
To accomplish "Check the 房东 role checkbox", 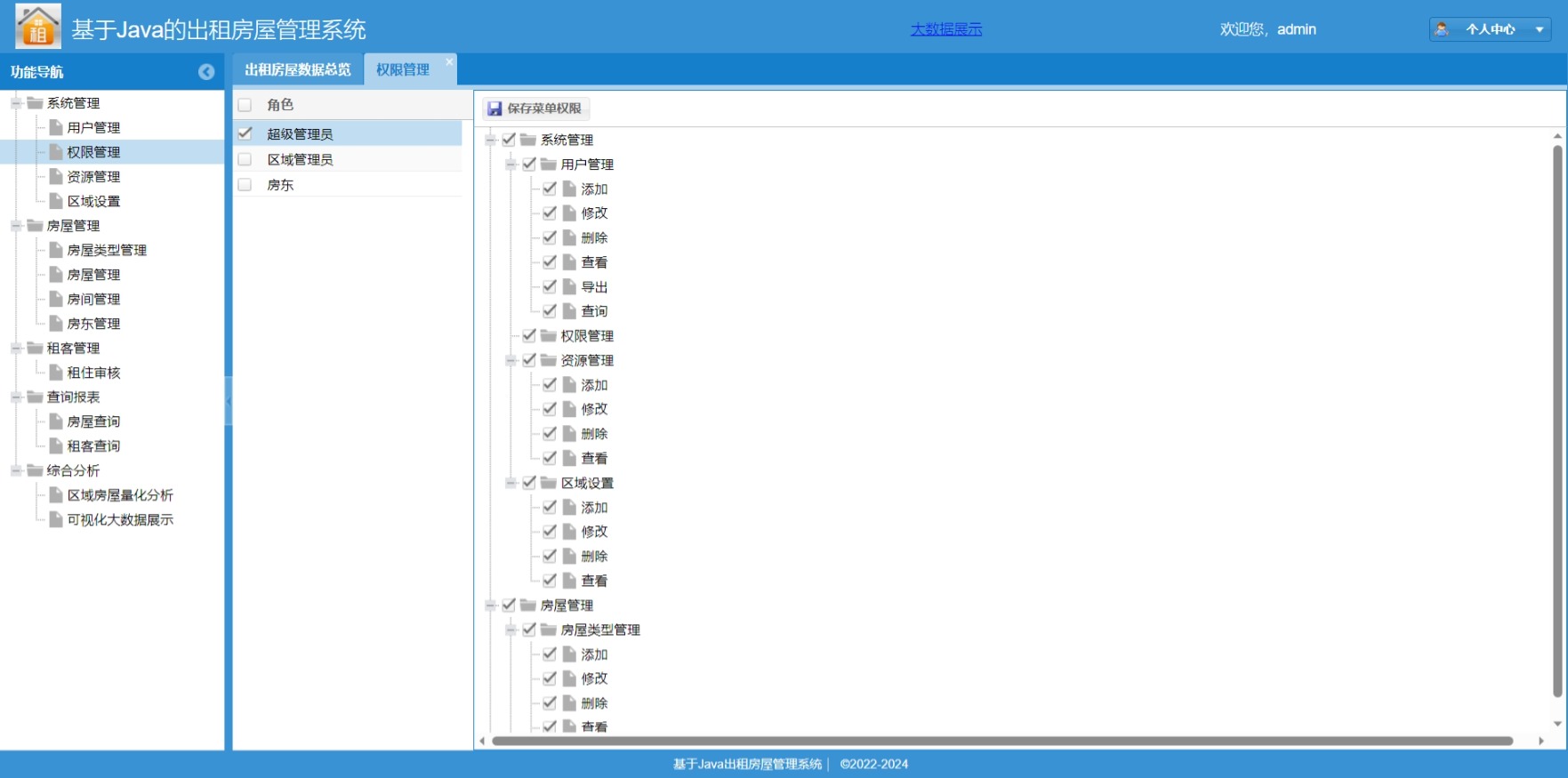I will [245, 185].
